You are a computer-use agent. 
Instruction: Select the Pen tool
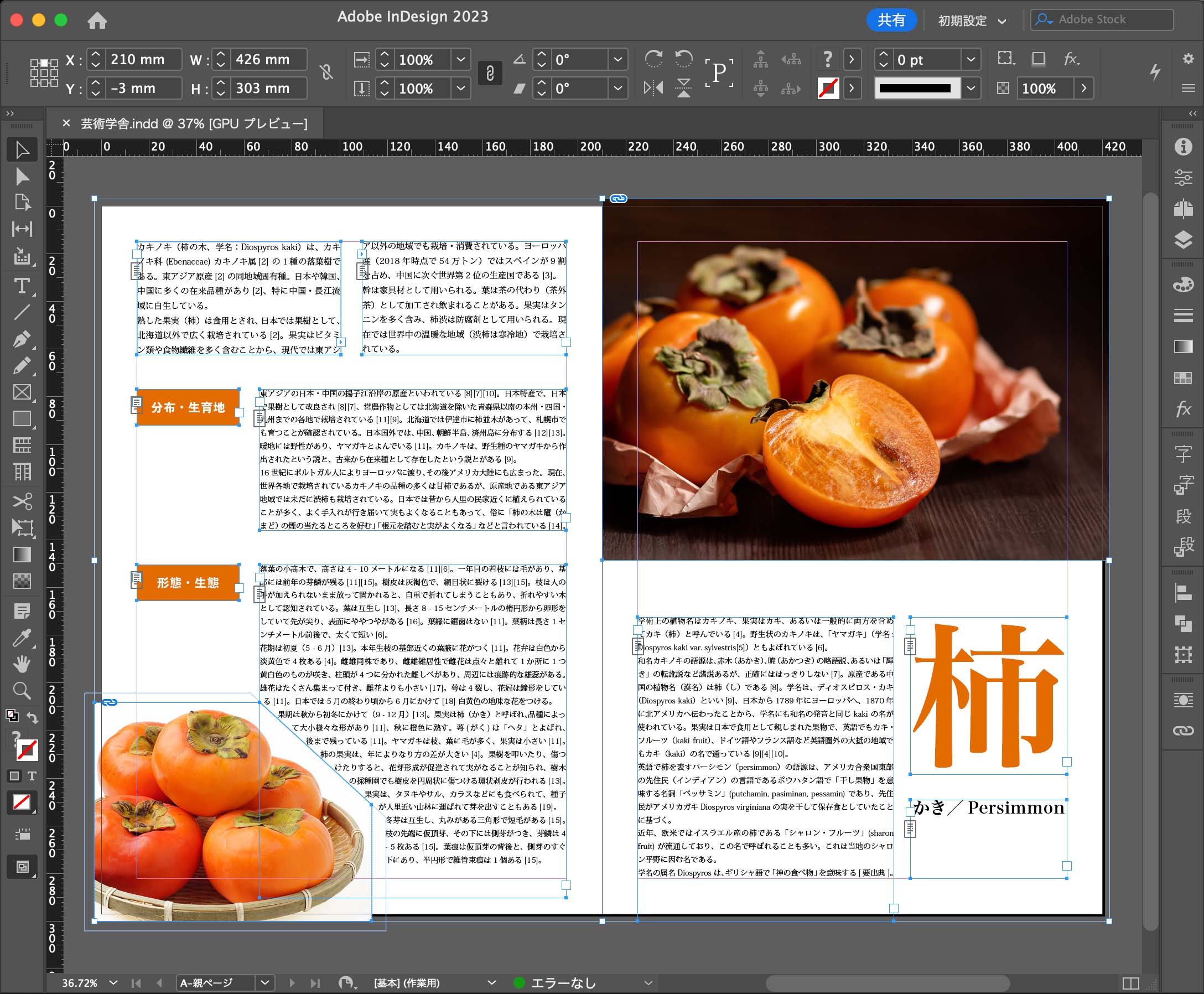(x=22, y=339)
